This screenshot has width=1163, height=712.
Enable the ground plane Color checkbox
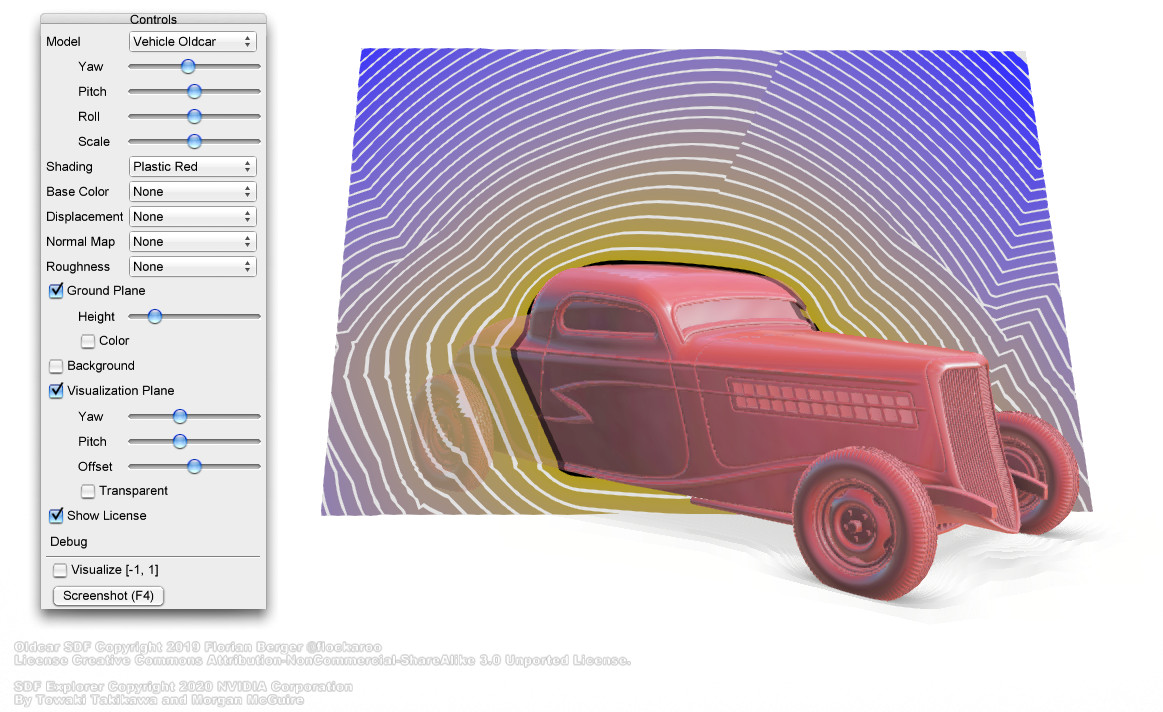pyautogui.click(x=88, y=341)
